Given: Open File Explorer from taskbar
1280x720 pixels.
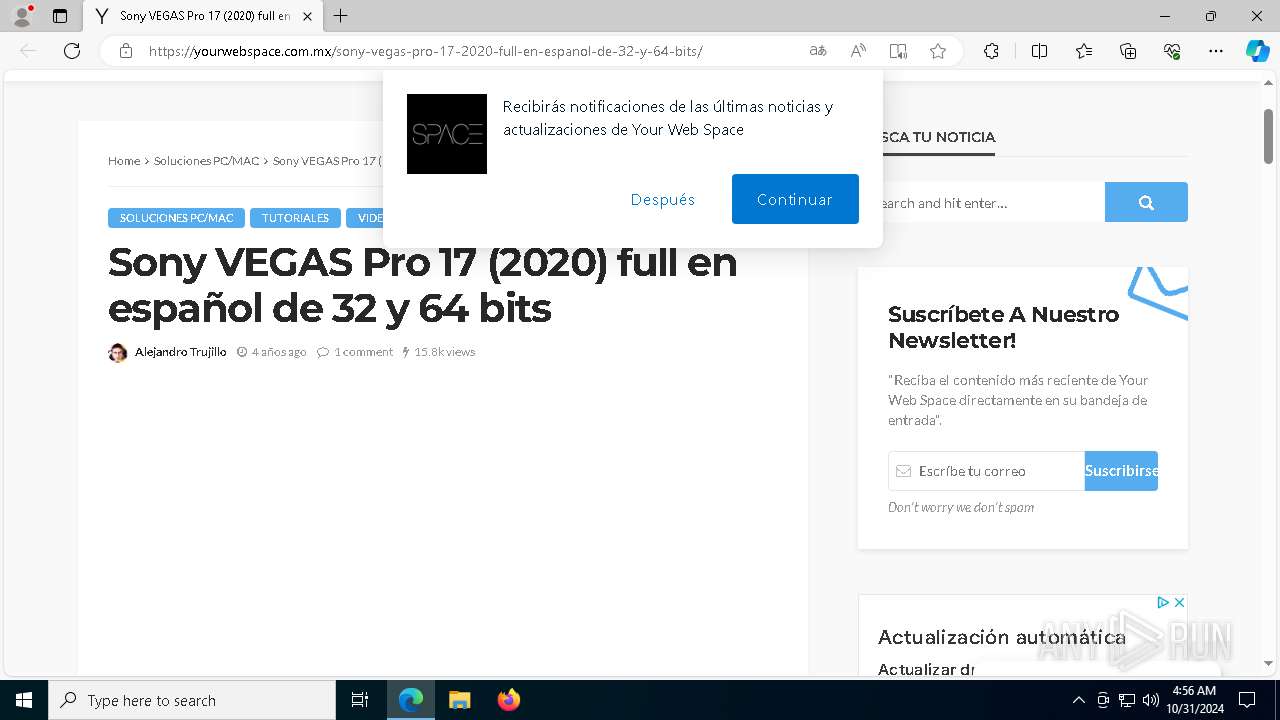Looking at the screenshot, I should click(460, 700).
